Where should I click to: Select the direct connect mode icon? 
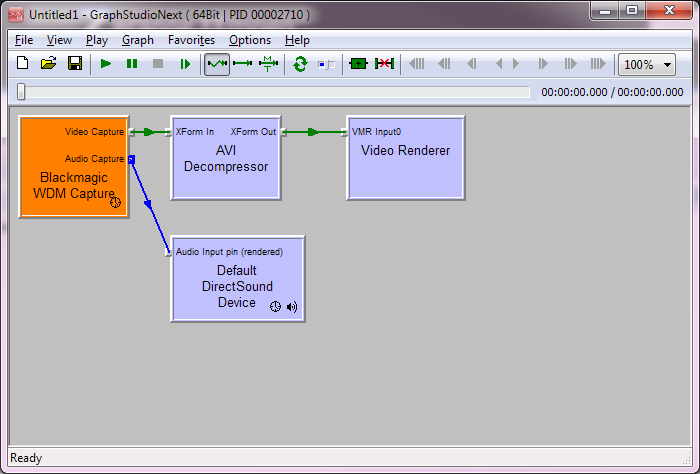(242, 64)
